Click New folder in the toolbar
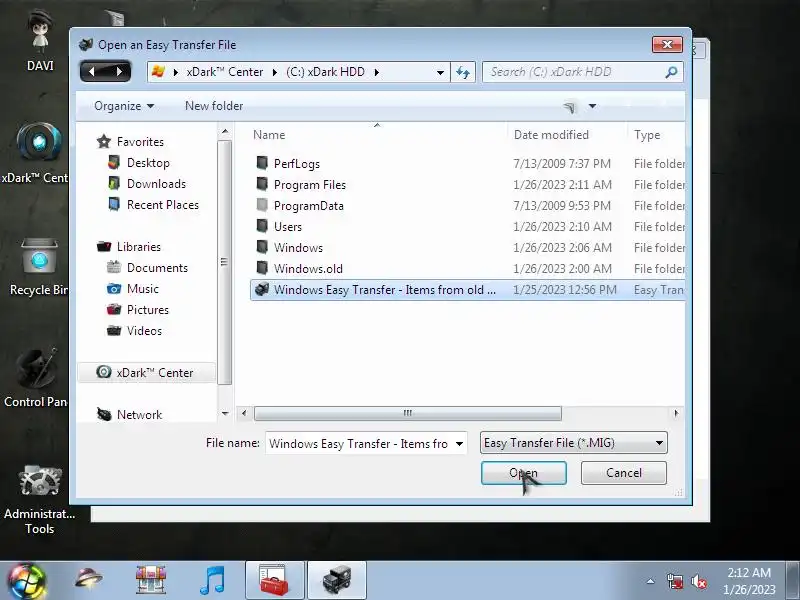The width and height of the screenshot is (800, 600). (x=214, y=106)
